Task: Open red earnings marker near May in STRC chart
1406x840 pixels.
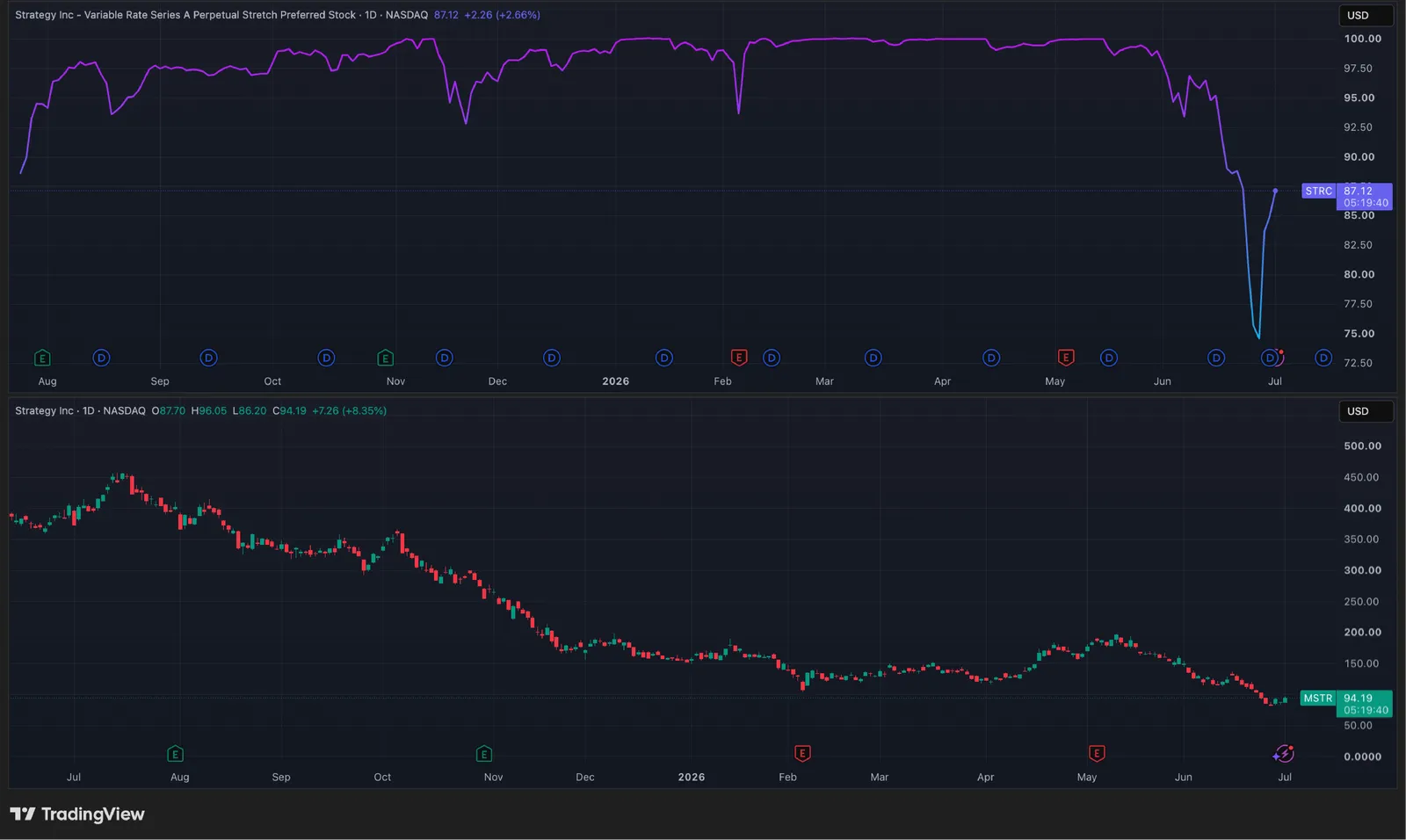Action: 1066,358
